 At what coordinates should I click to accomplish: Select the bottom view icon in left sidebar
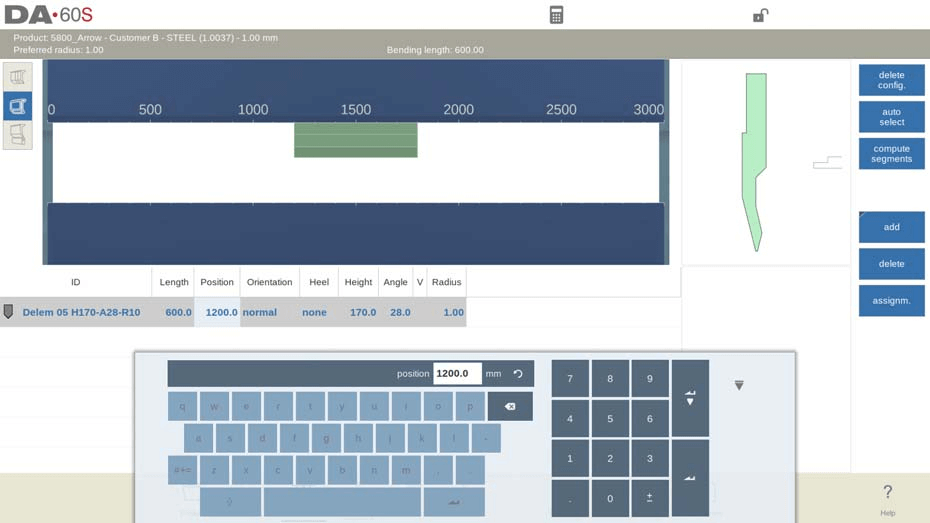click(x=18, y=134)
